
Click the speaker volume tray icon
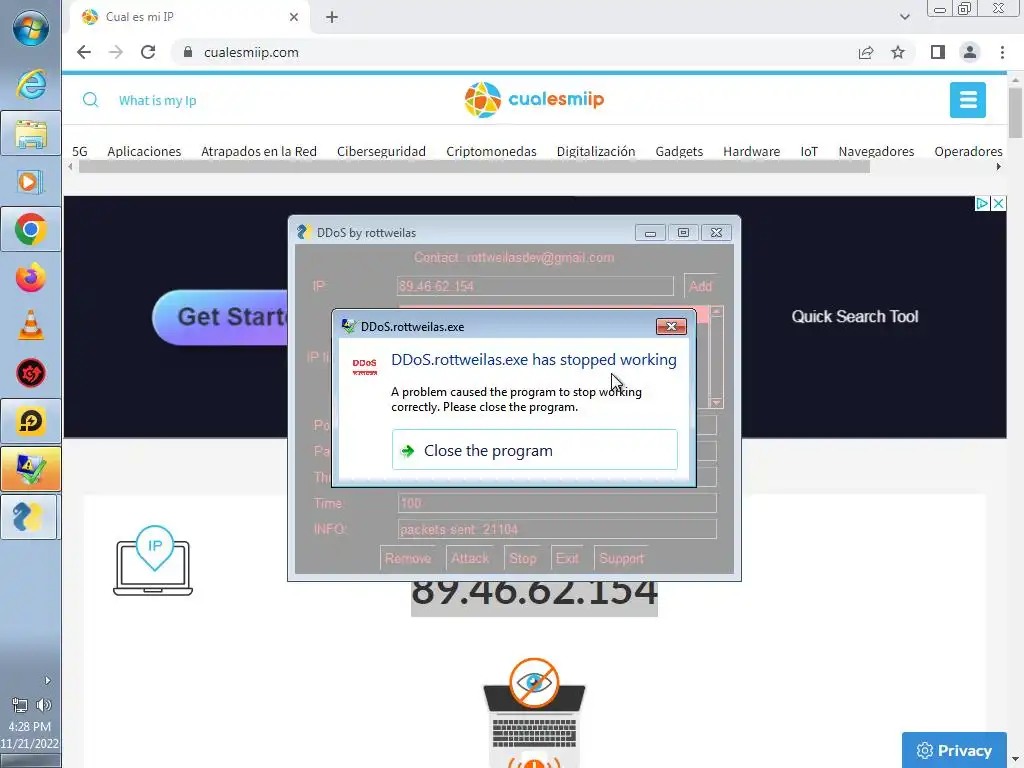pyautogui.click(x=44, y=705)
